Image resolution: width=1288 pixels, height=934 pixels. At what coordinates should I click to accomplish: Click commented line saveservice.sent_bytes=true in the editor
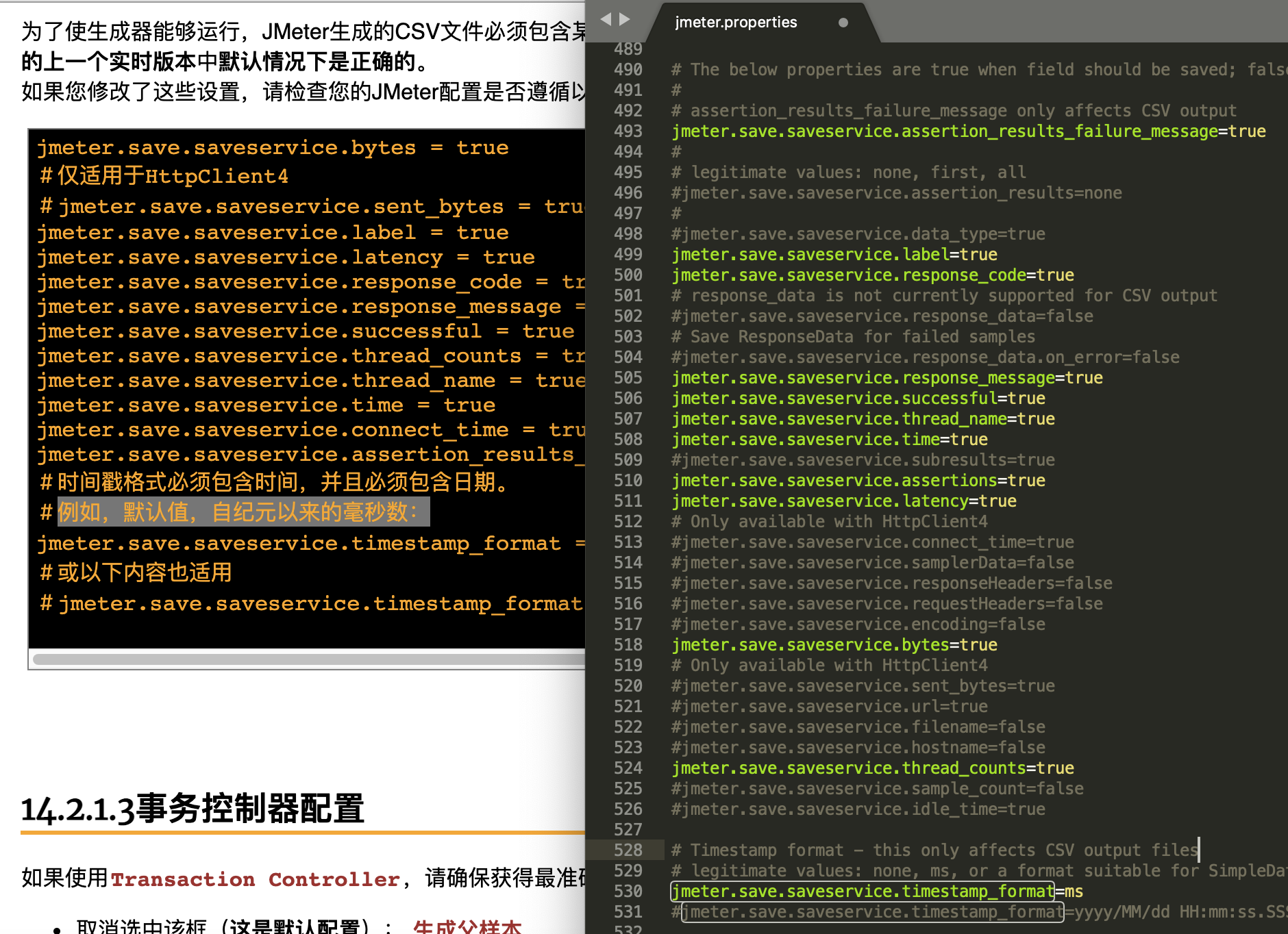863,685
